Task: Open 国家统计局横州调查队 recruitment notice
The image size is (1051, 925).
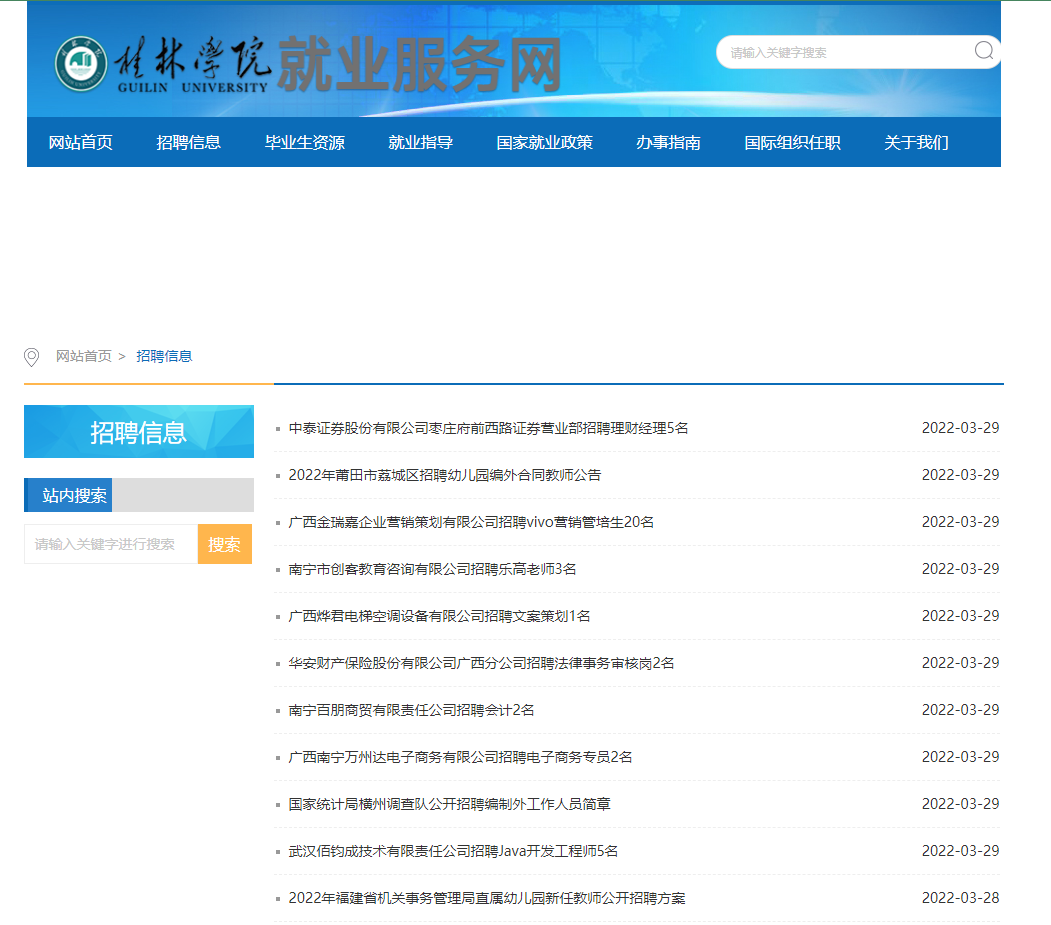Action: pyautogui.click(x=449, y=804)
